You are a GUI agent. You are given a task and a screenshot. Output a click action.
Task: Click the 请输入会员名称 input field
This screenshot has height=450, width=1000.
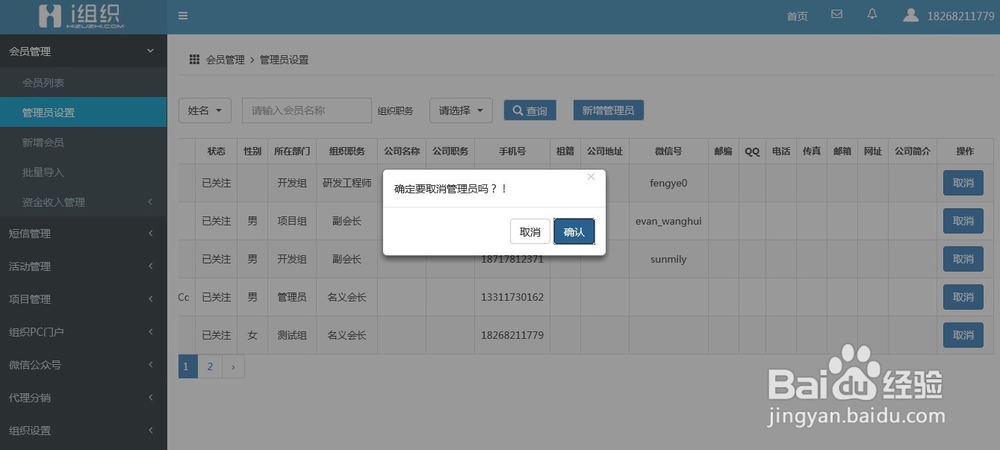point(307,110)
